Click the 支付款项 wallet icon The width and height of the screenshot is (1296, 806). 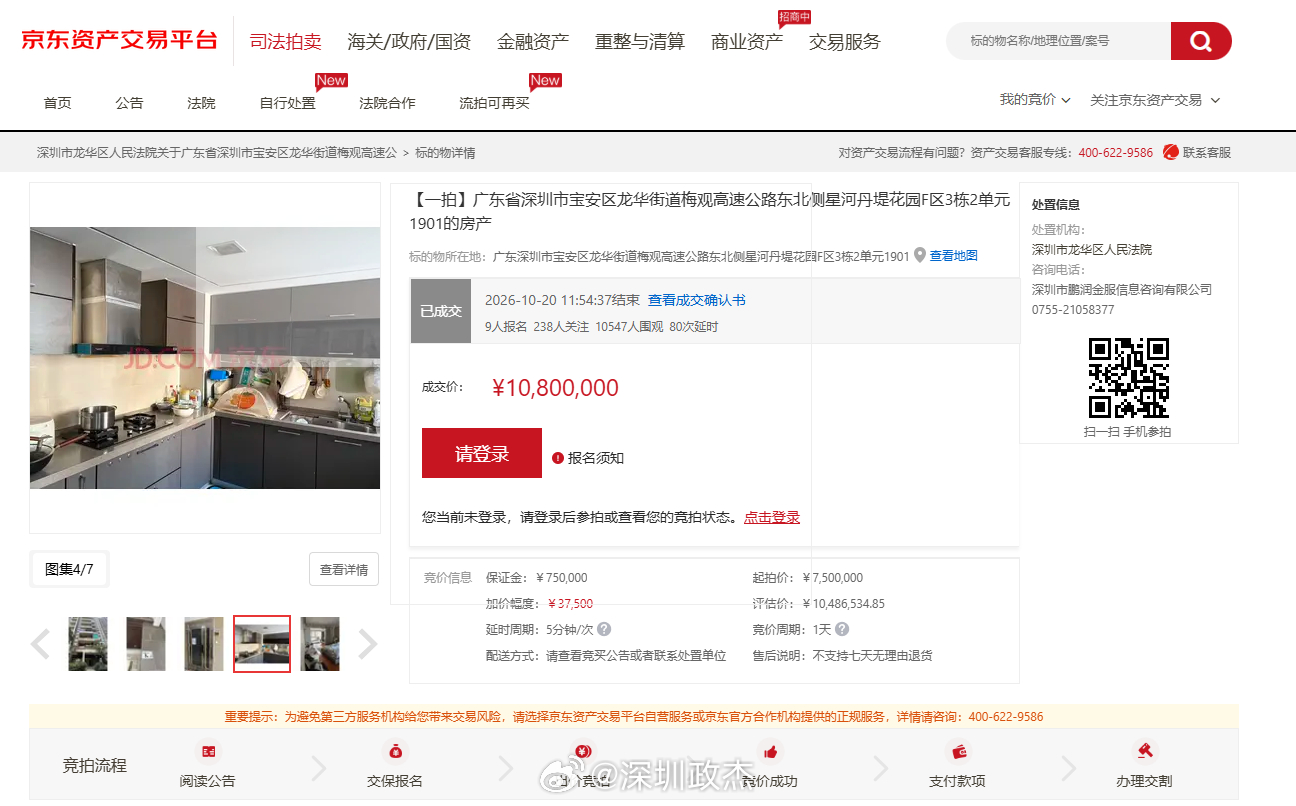point(958,751)
